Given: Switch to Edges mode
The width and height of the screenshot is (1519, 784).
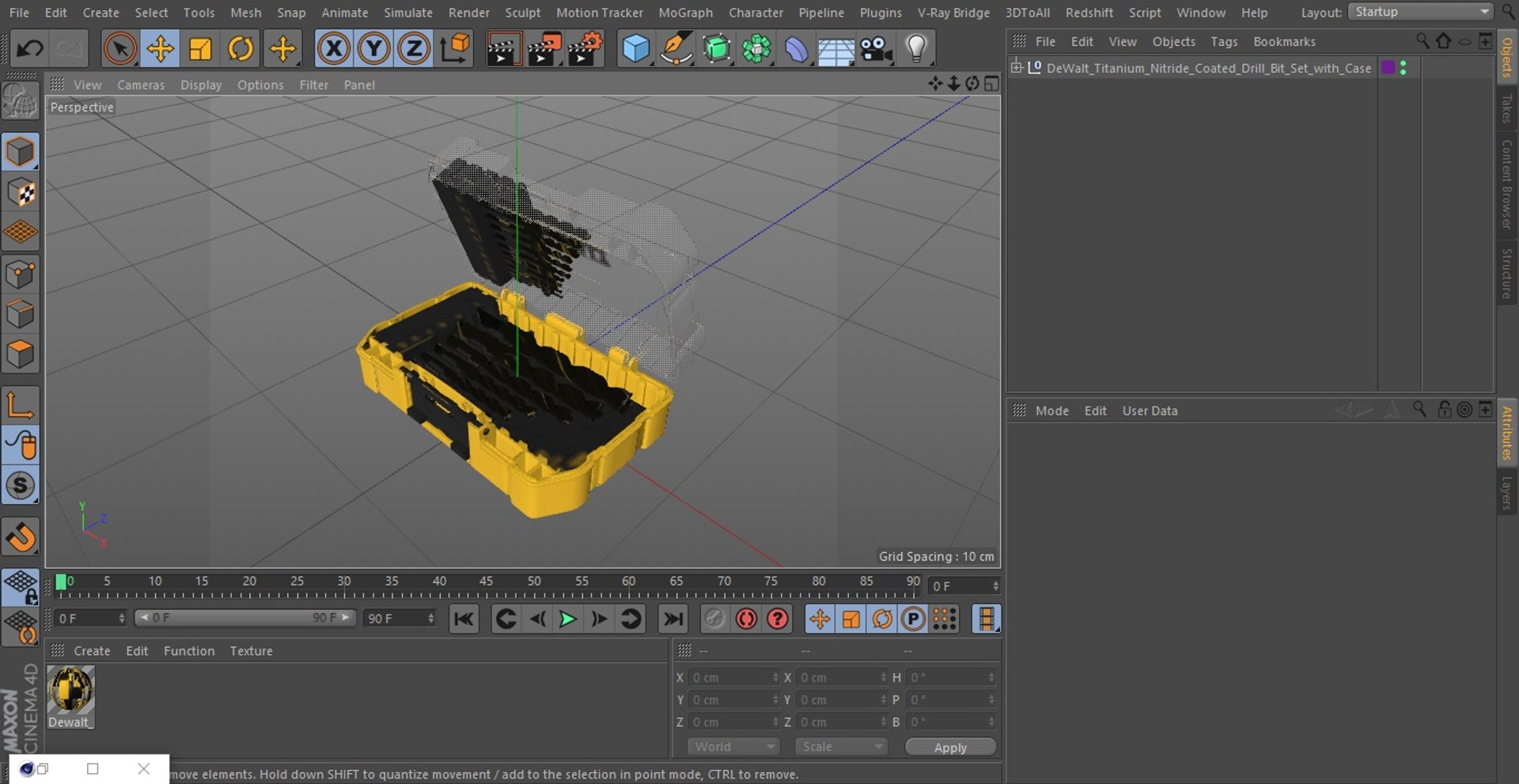Looking at the screenshot, I should coord(20,314).
